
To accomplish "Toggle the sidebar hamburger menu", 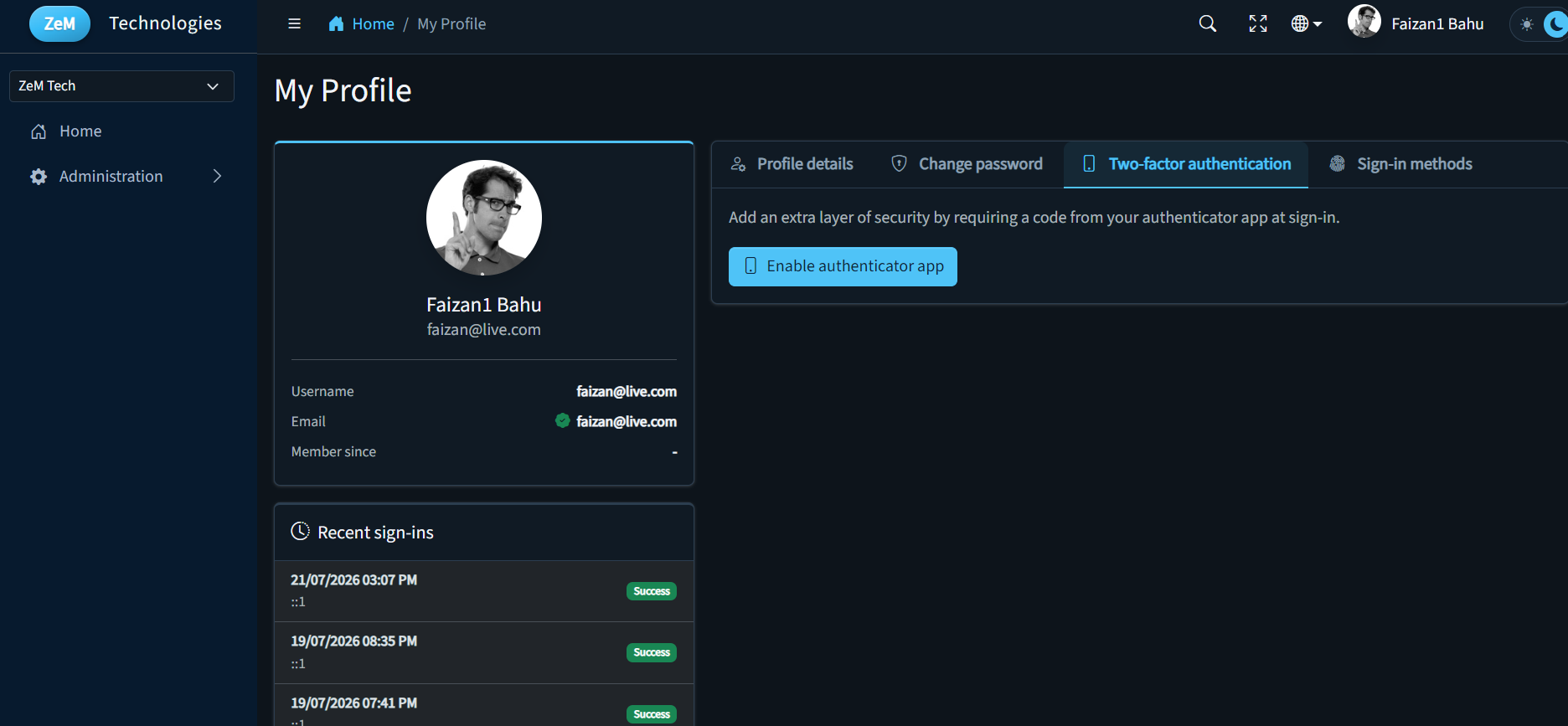I will [294, 23].
